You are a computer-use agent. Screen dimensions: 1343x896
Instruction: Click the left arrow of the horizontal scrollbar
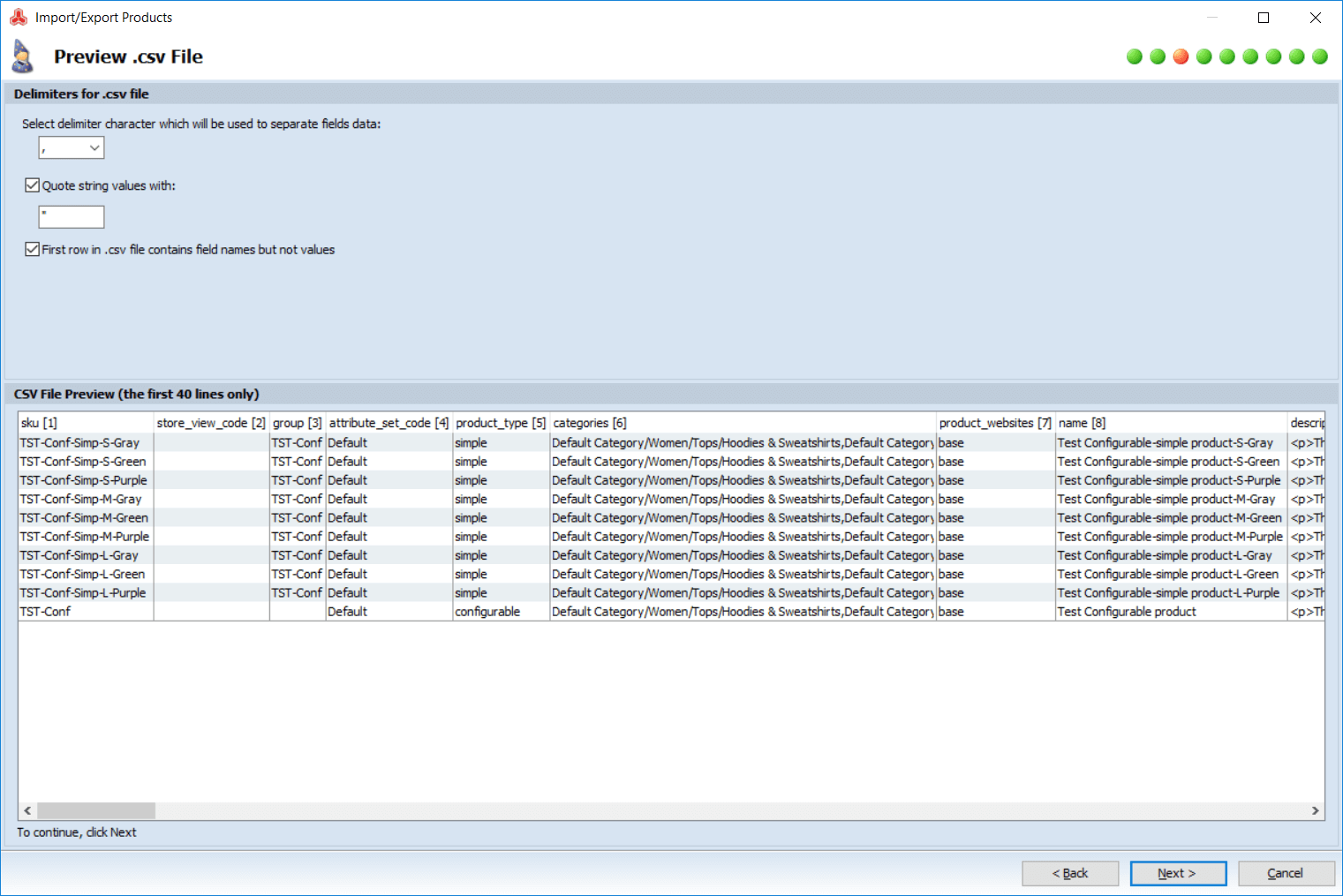pos(27,810)
